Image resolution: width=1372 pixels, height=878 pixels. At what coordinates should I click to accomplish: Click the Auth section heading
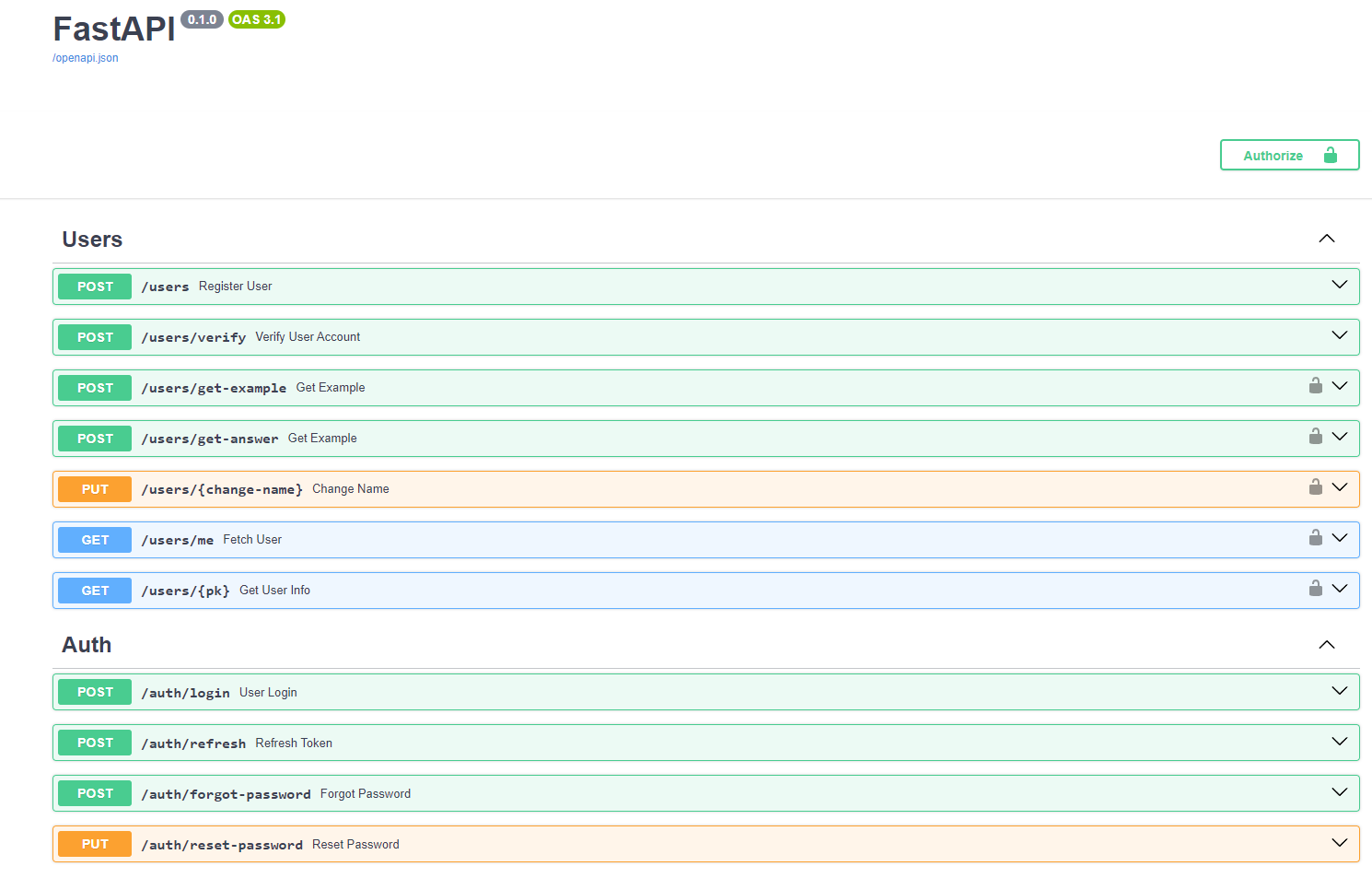tap(87, 645)
